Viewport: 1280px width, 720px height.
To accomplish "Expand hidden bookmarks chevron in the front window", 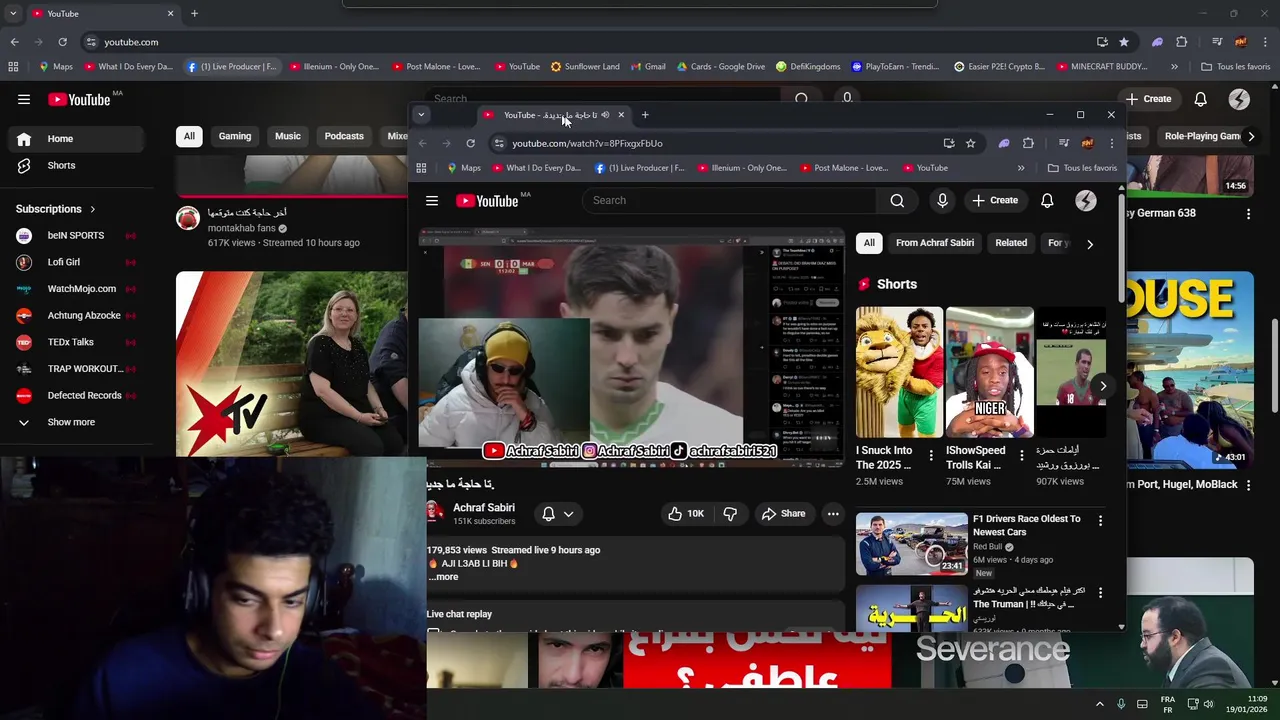I will coord(1021,168).
